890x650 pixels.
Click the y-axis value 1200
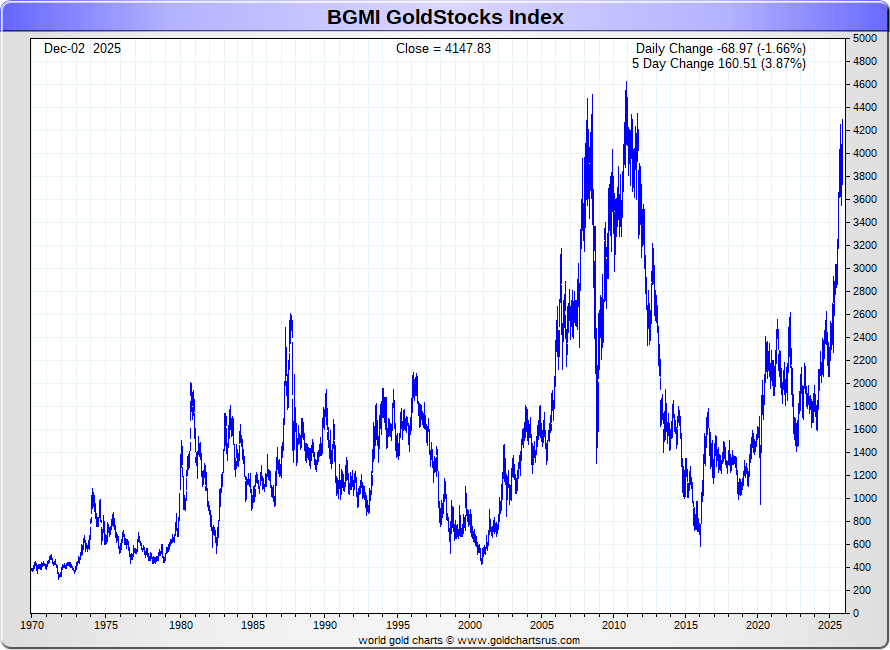(864, 475)
